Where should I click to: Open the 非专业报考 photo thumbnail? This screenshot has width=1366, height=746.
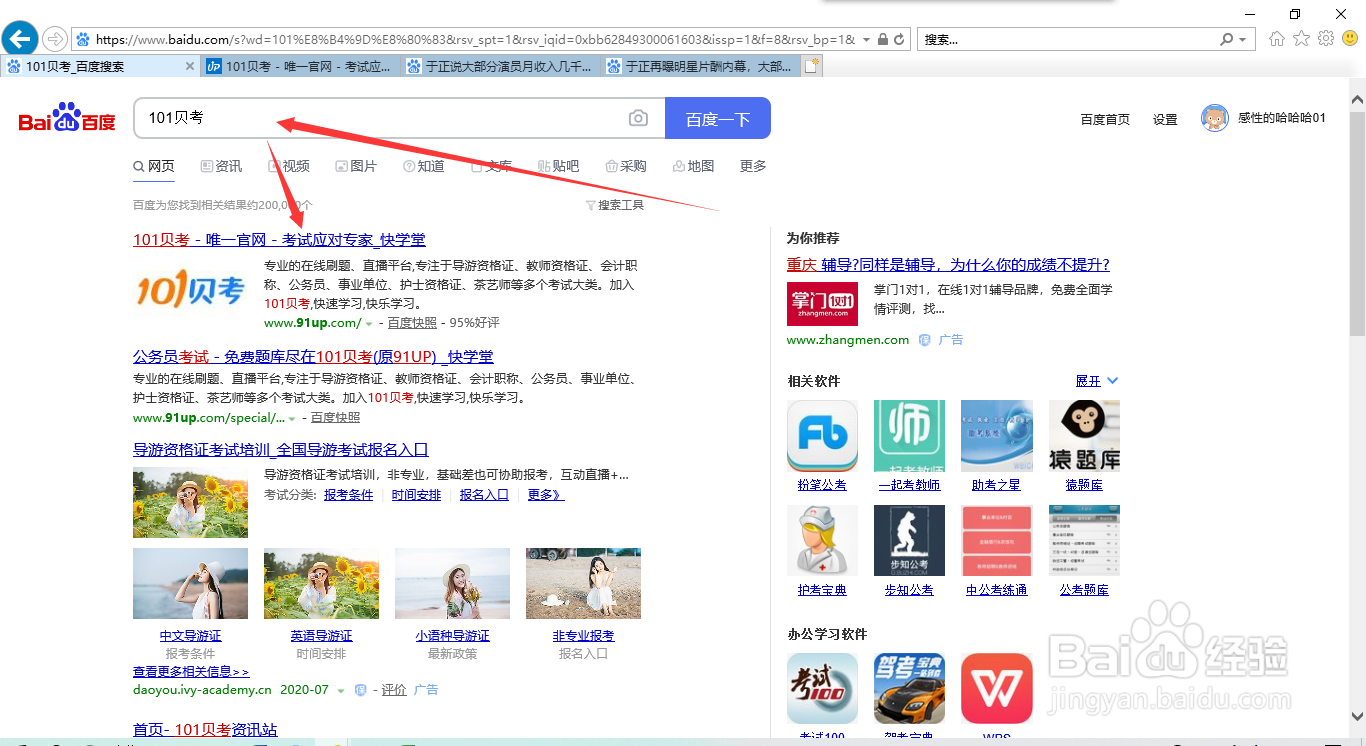coord(583,583)
